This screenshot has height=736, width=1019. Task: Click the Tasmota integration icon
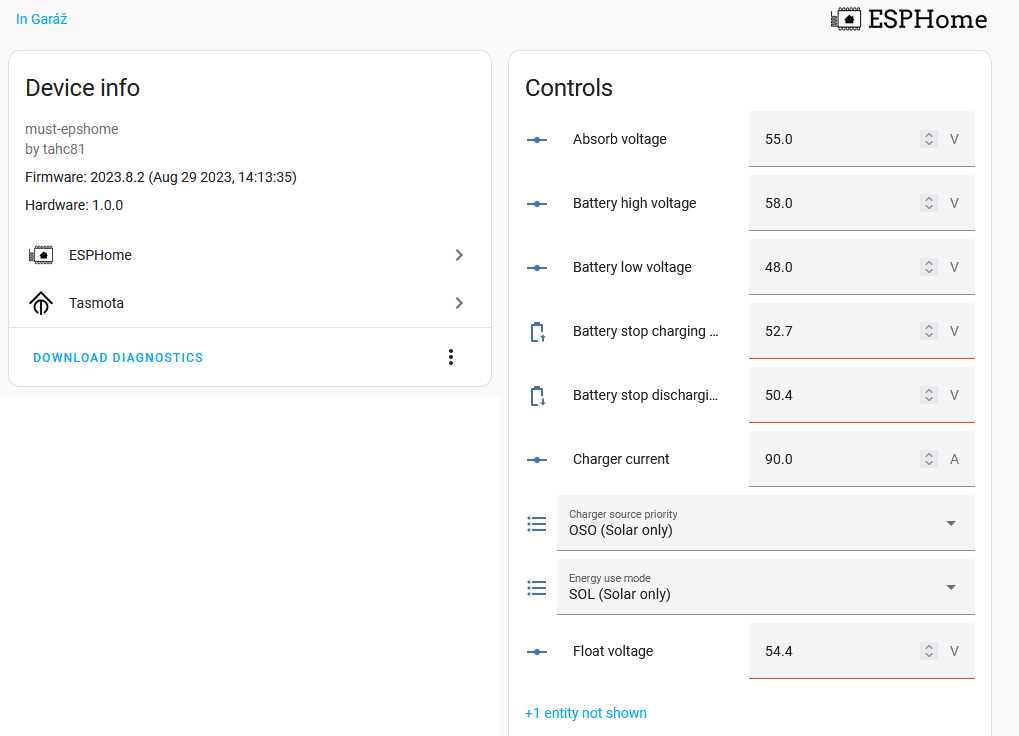[x=40, y=303]
